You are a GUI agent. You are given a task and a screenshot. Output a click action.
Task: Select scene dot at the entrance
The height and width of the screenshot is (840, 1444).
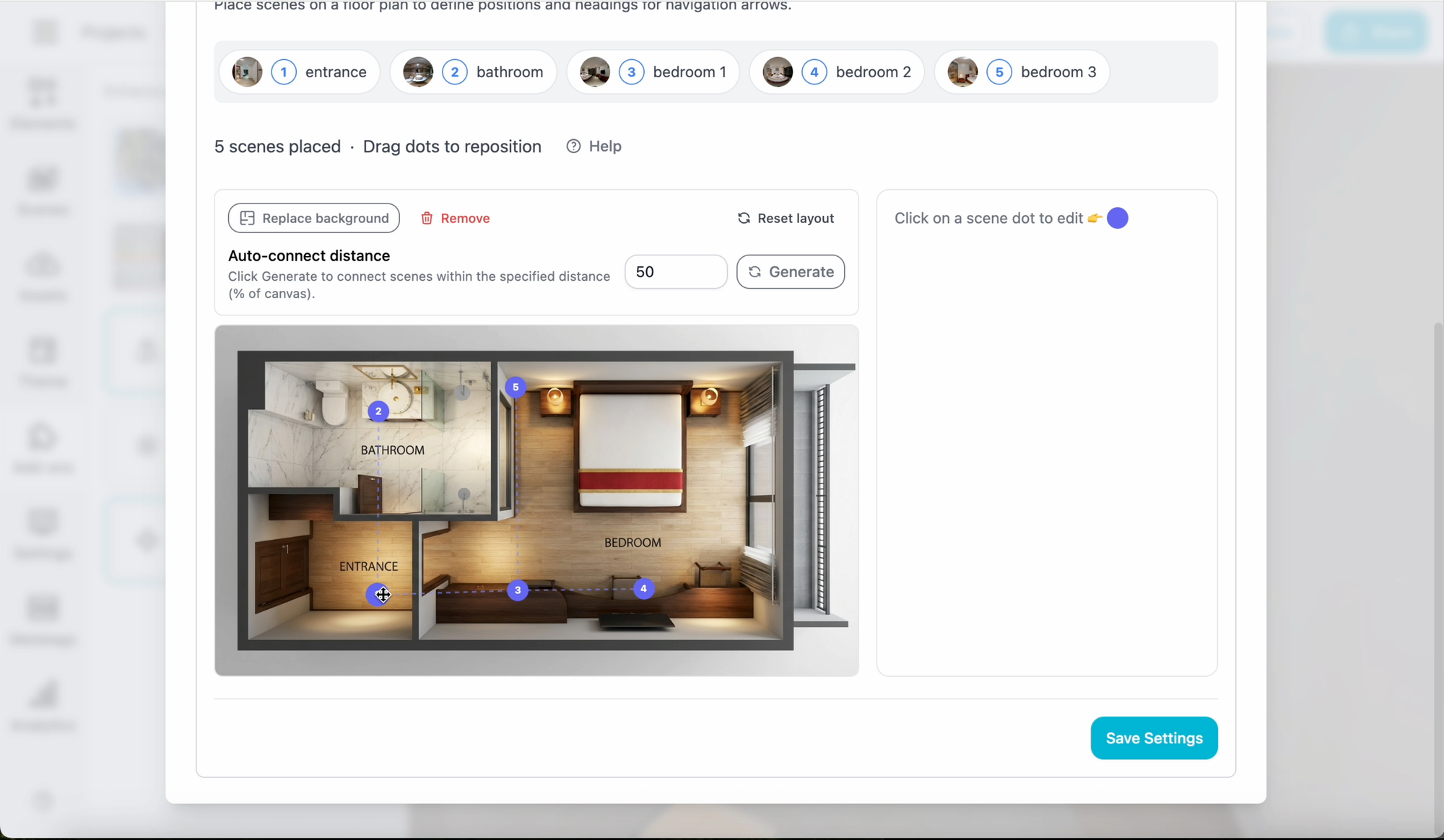pos(378,594)
